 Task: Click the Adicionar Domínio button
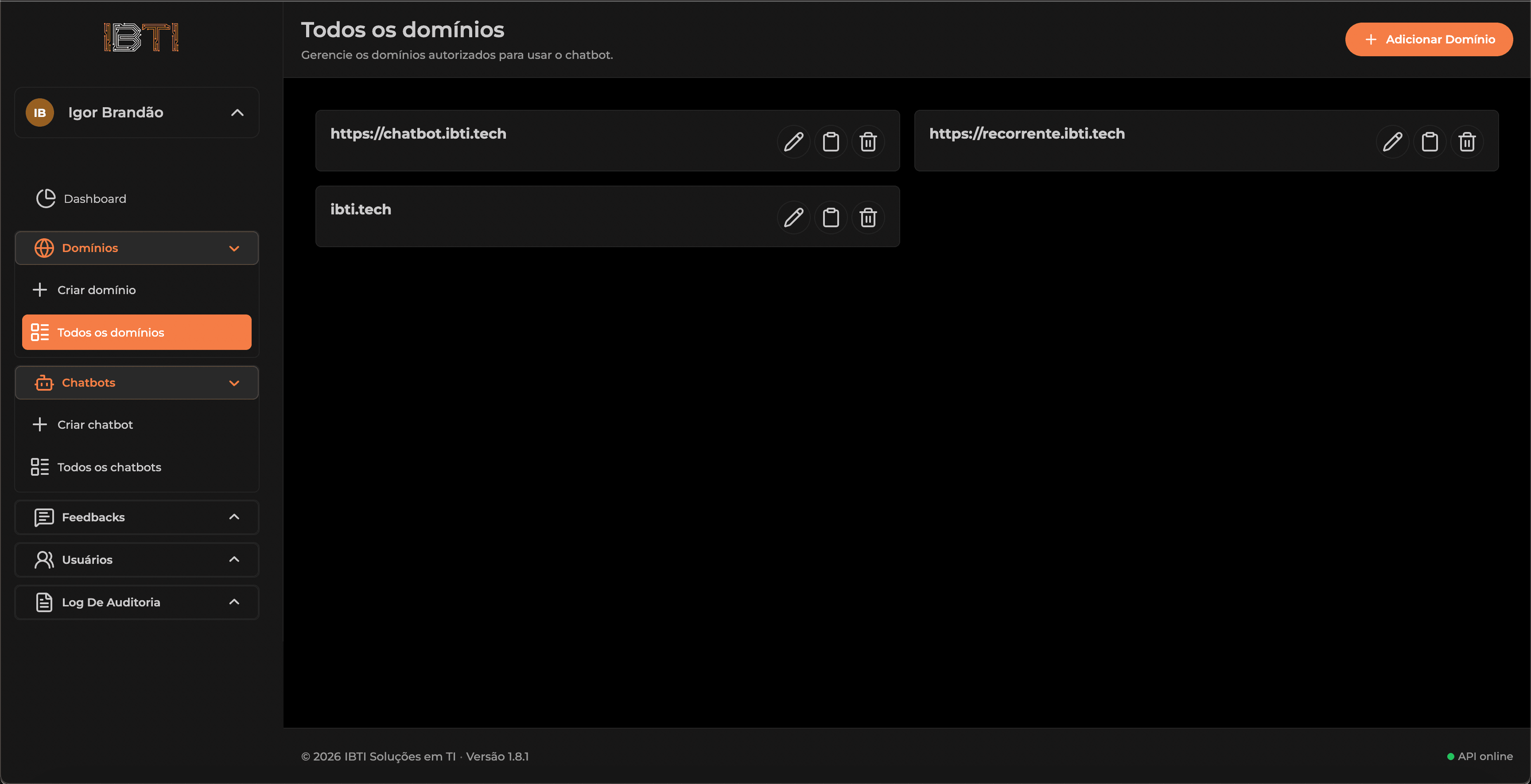[x=1429, y=39]
